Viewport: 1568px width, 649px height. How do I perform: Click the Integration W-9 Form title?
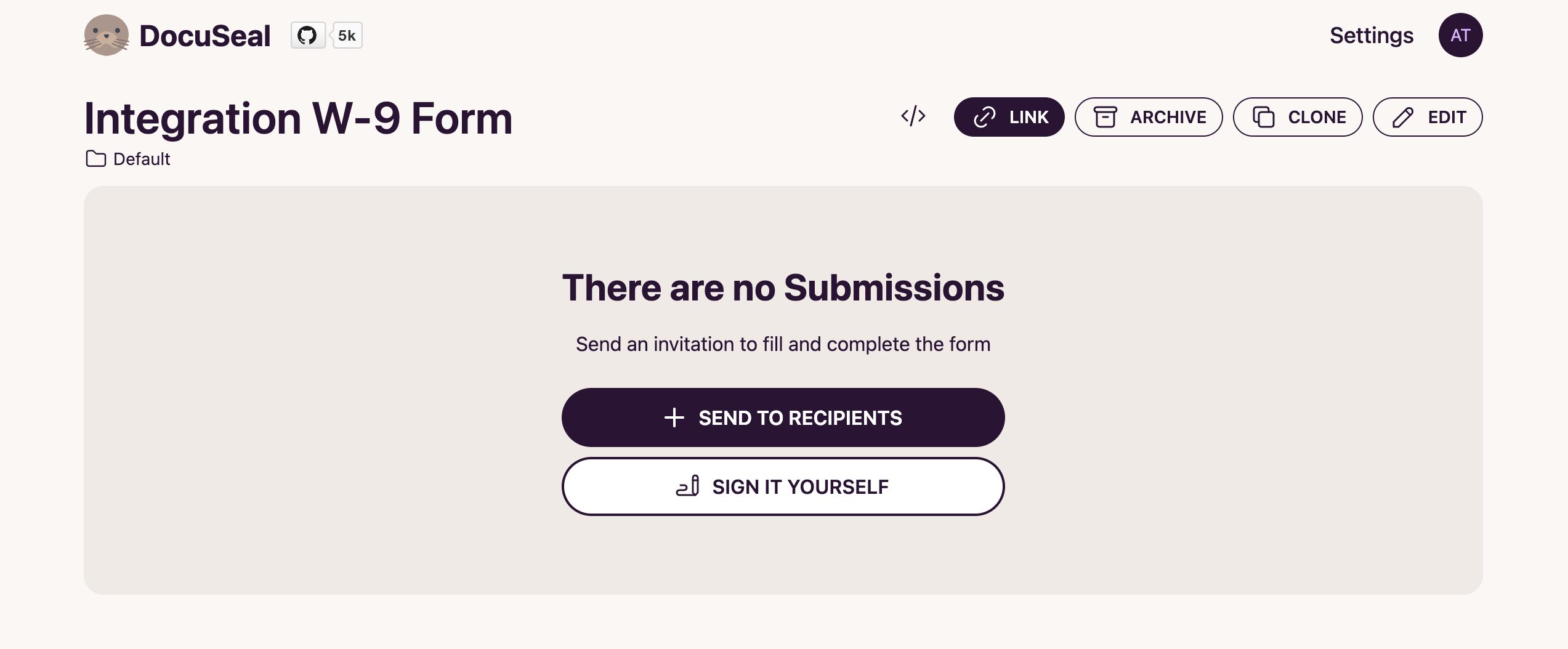pyautogui.click(x=298, y=118)
